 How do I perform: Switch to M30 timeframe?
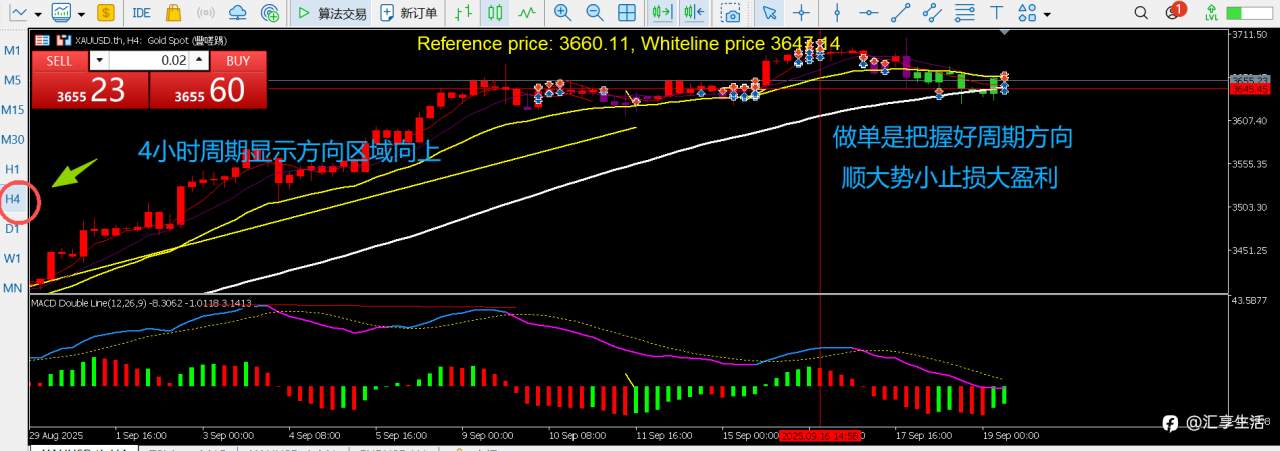click(12, 139)
